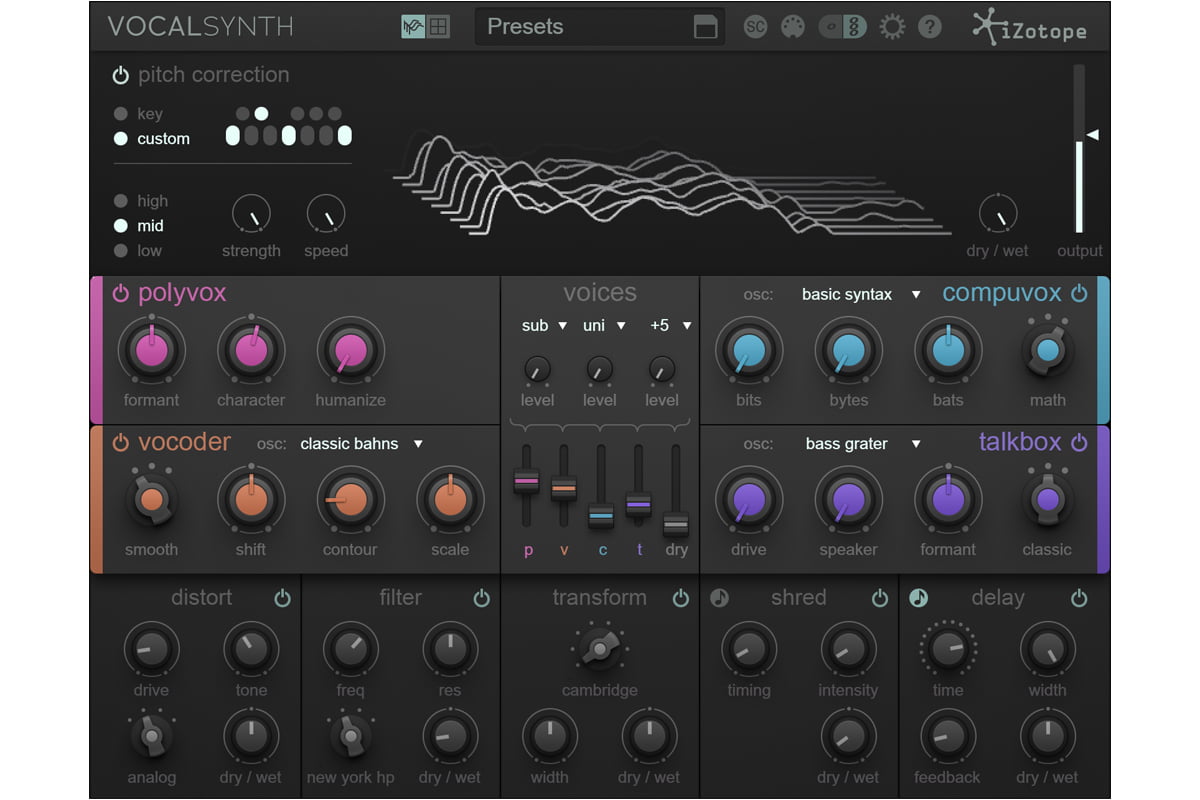Click the talkbox classic mode selector
The image size is (1200, 800).
click(x=1047, y=499)
